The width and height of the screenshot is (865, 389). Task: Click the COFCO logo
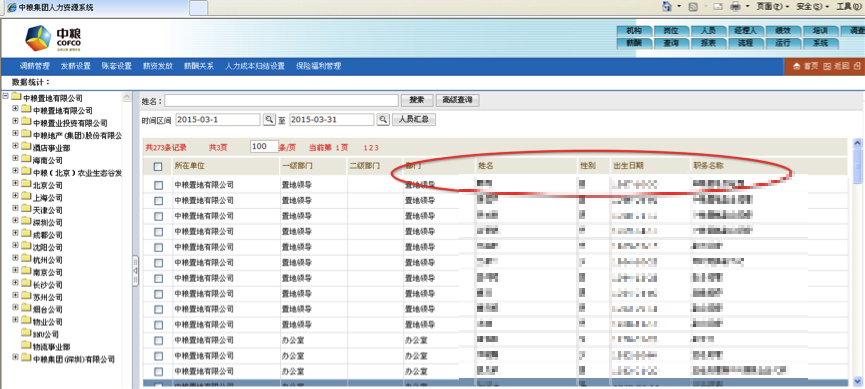(54, 38)
